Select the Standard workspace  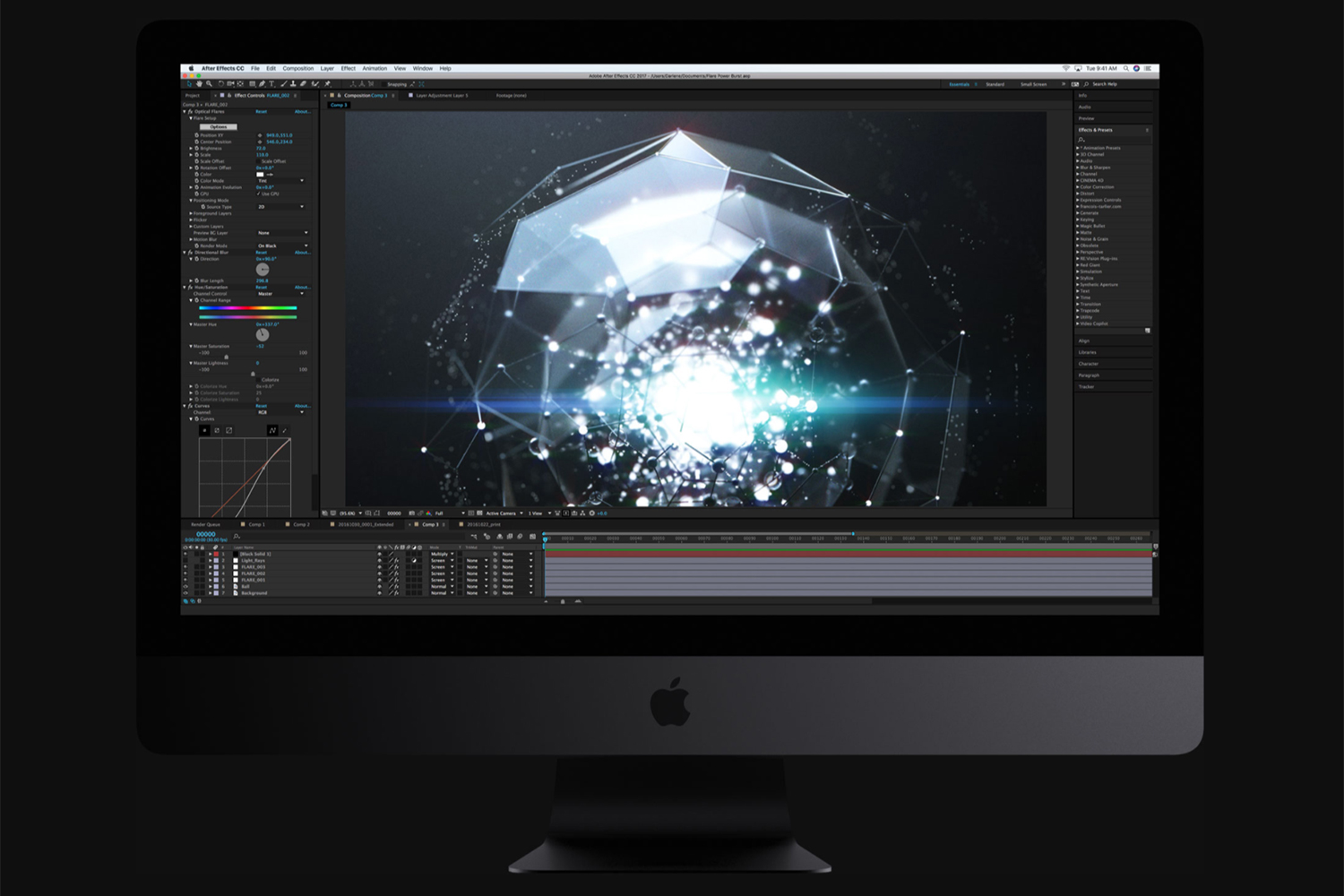pyautogui.click(x=995, y=84)
